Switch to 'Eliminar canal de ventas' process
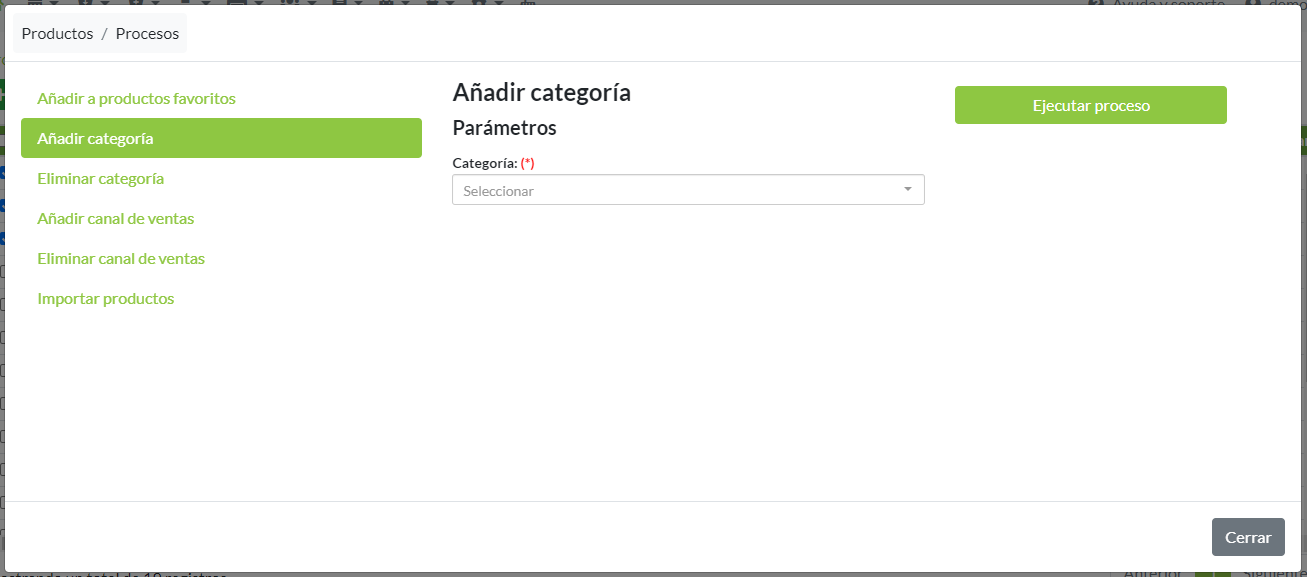The width and height of the screenshot is (1307, 577). point(121,259)
